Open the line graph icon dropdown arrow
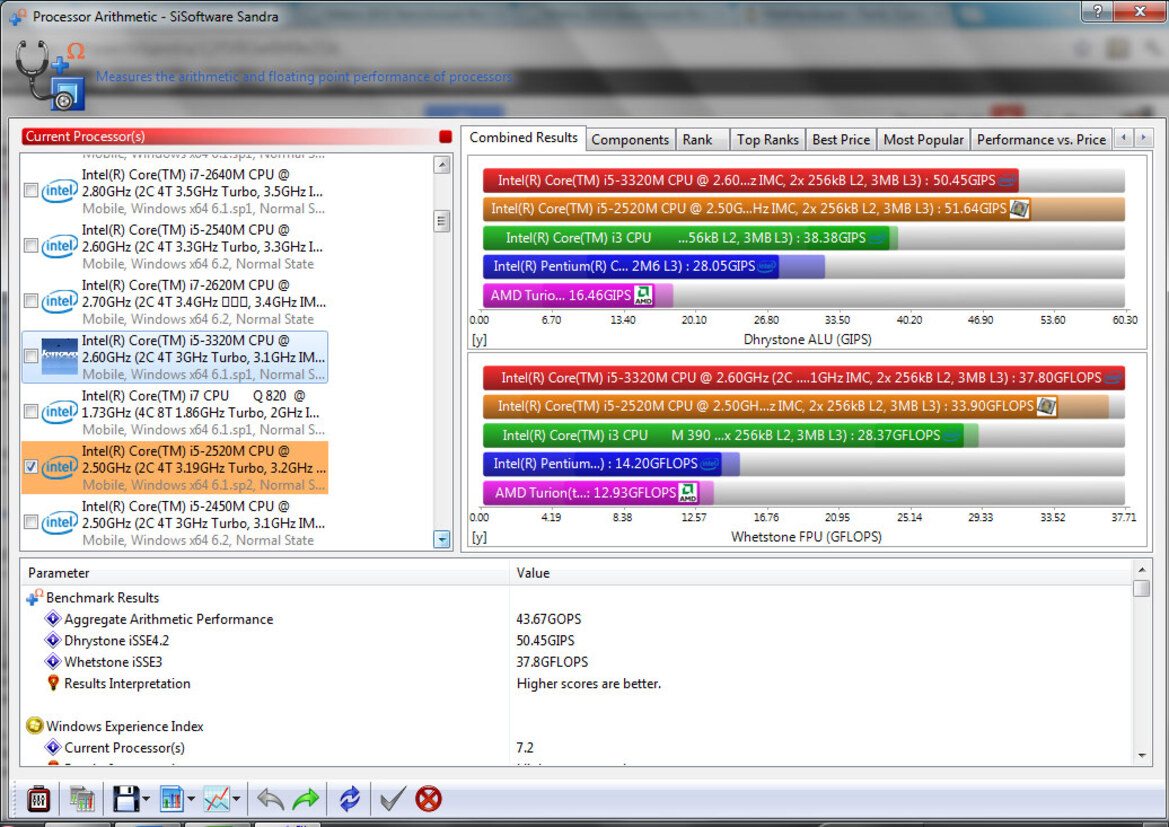The image size is (1169, 827). click(236, 799)
